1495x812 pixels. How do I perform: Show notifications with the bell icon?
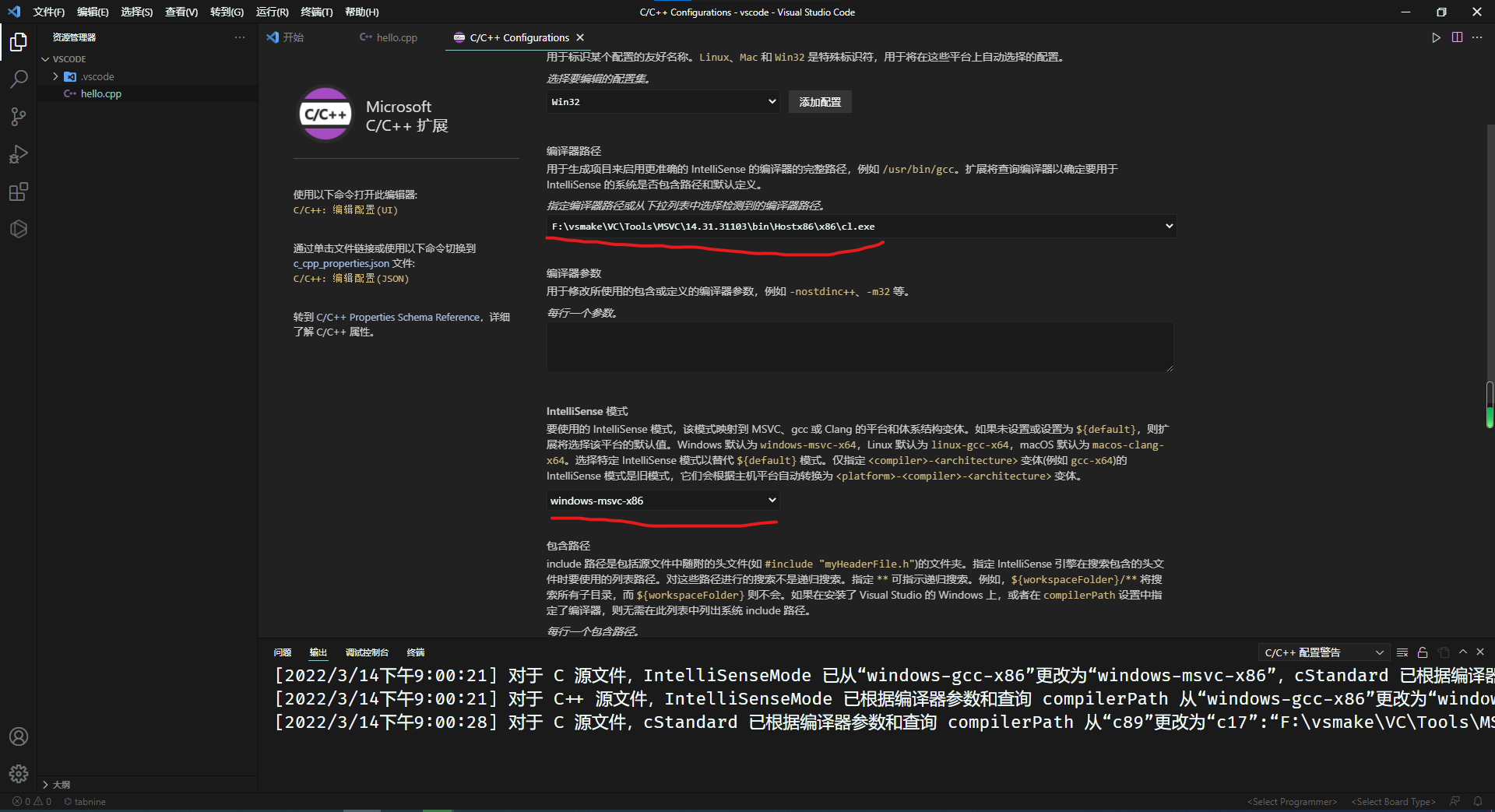pos(1477,802)
